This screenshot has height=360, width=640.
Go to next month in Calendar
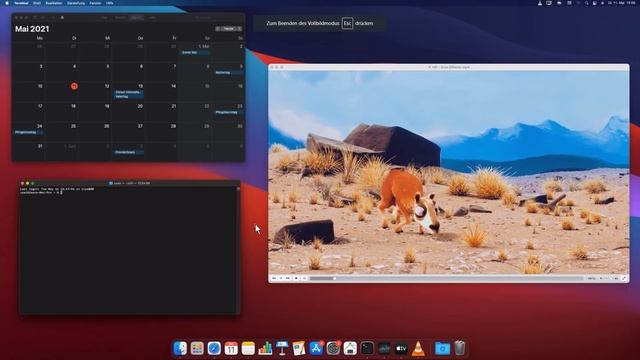point(239,29)
